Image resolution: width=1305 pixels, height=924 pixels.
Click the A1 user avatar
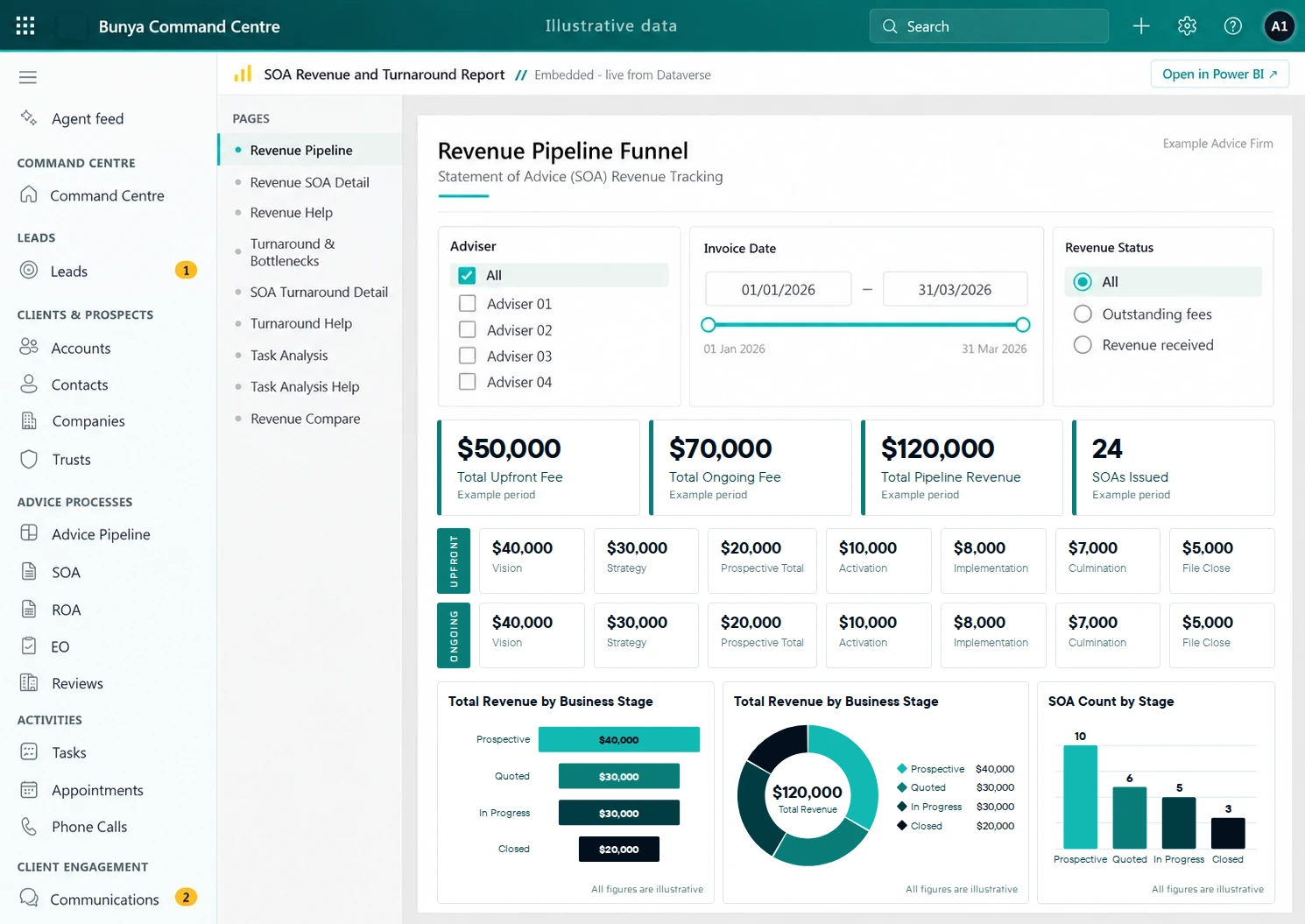(1280, 26)
